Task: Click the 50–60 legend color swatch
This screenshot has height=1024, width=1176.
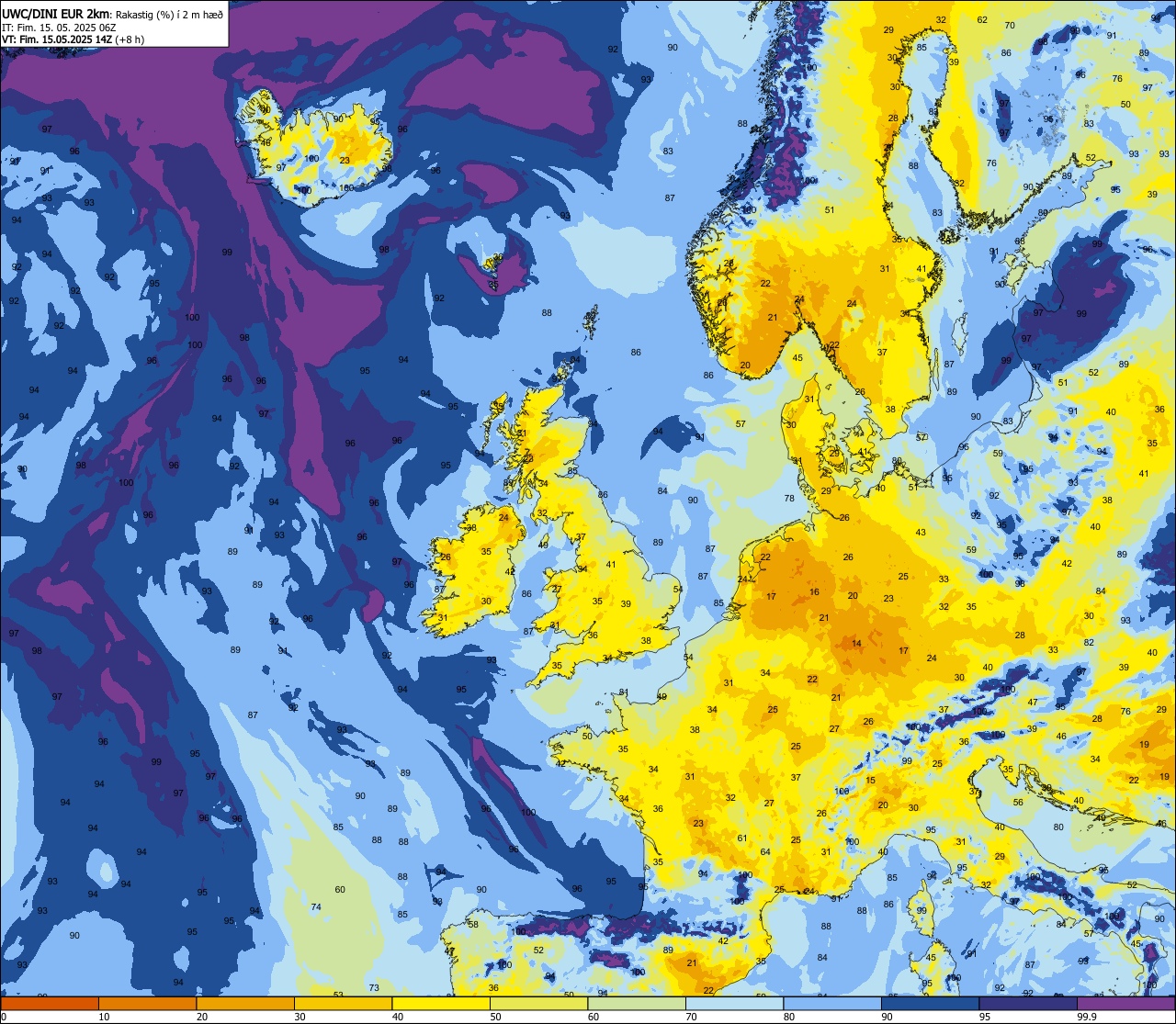Action: click(538, 1003)
